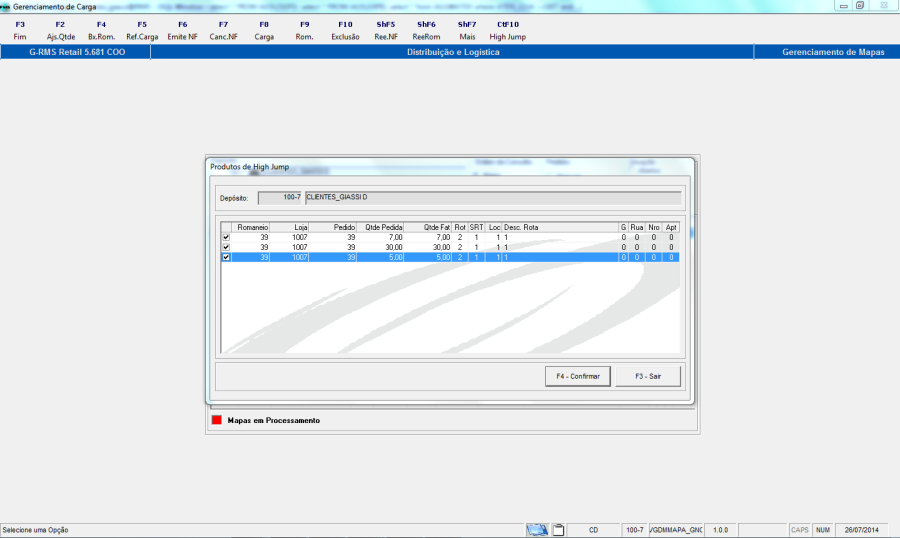
Task: Click the F3 Fim toolbar shortcut
Action: 20,30
